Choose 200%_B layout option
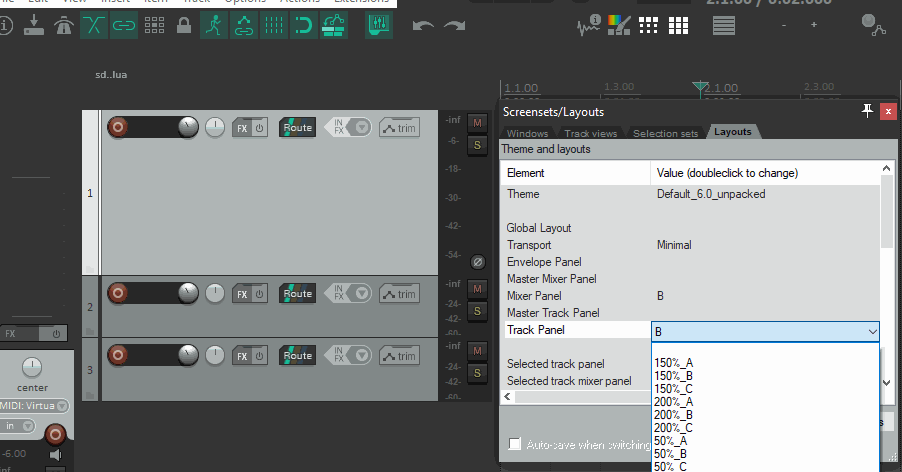902x472 pixels. pos(673,415)
